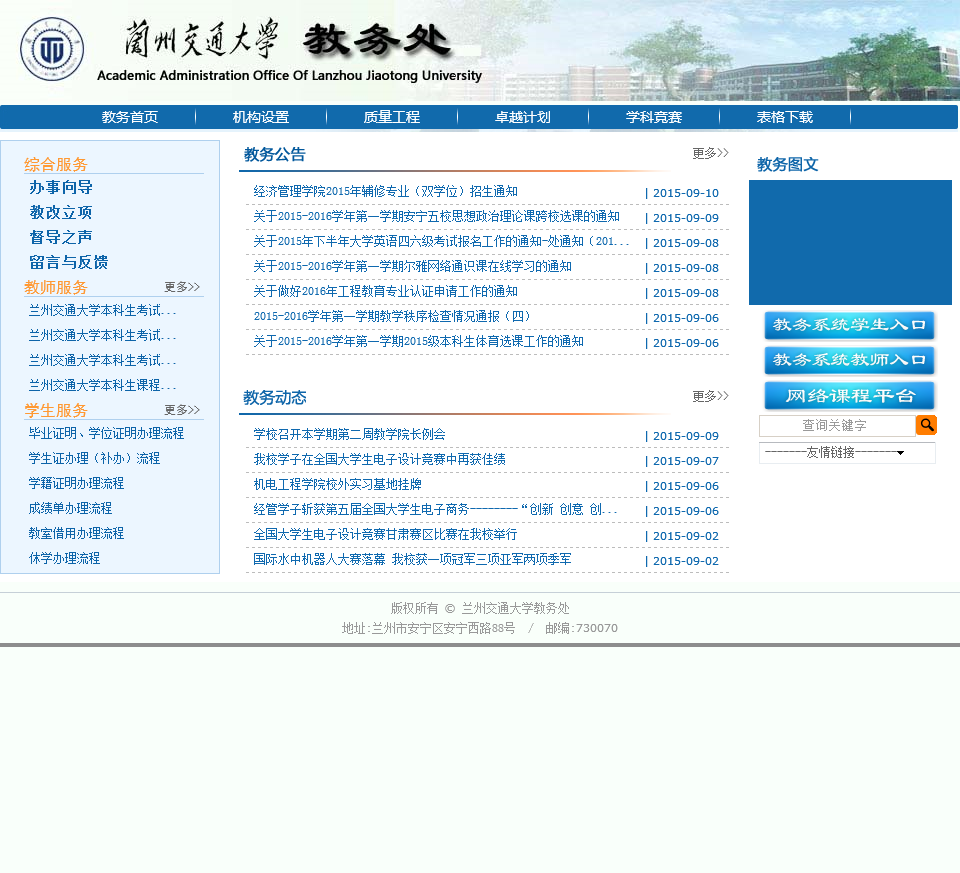Viewport: 960px width, 873px height.
Task: Select 质量工程 in the navigation bar
Action: (x=391, y=117)
